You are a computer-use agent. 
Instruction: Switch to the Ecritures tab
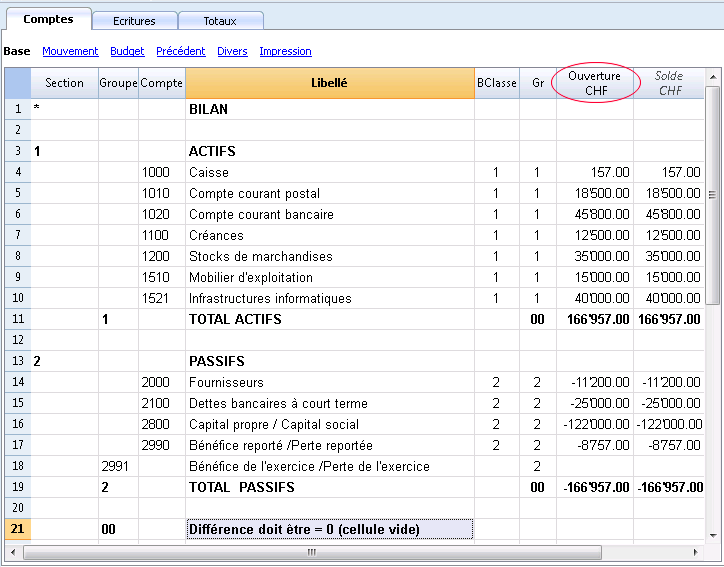(x=134, y=21)
